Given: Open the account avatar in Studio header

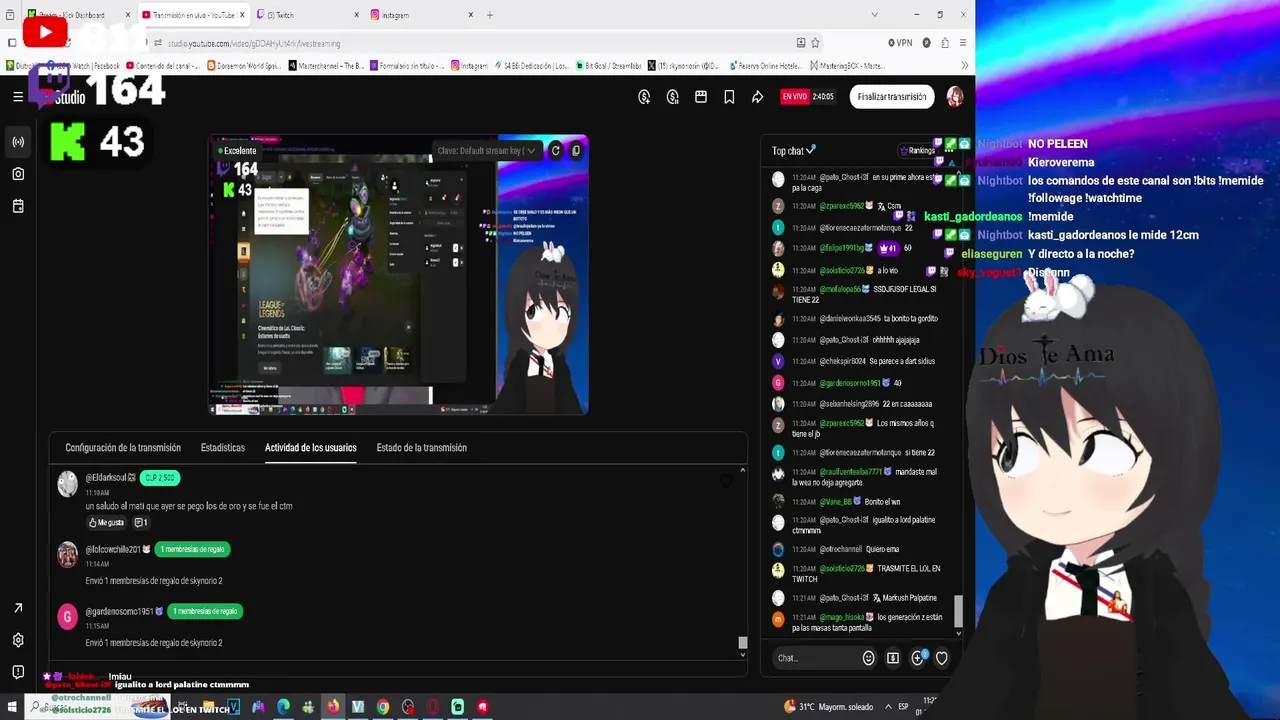Looking at the screenshot, I should 955,97.
